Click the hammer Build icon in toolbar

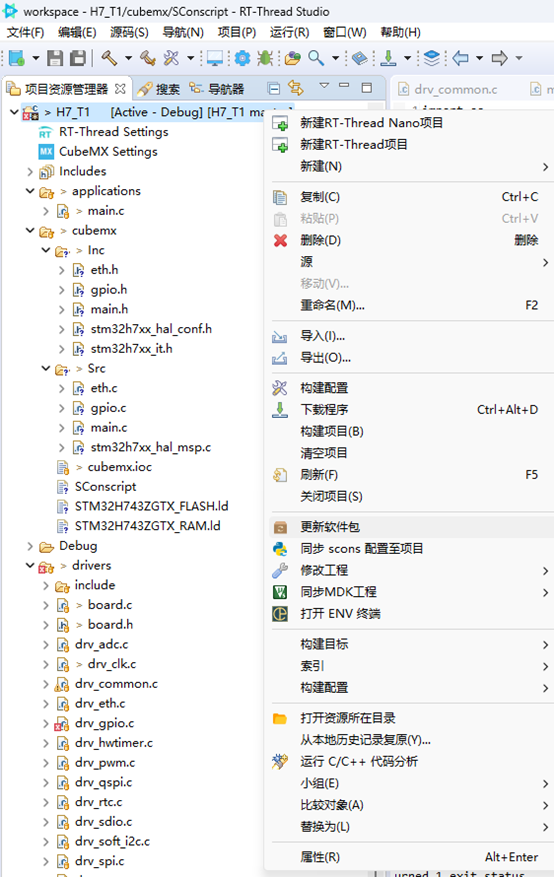pos(108,58)
